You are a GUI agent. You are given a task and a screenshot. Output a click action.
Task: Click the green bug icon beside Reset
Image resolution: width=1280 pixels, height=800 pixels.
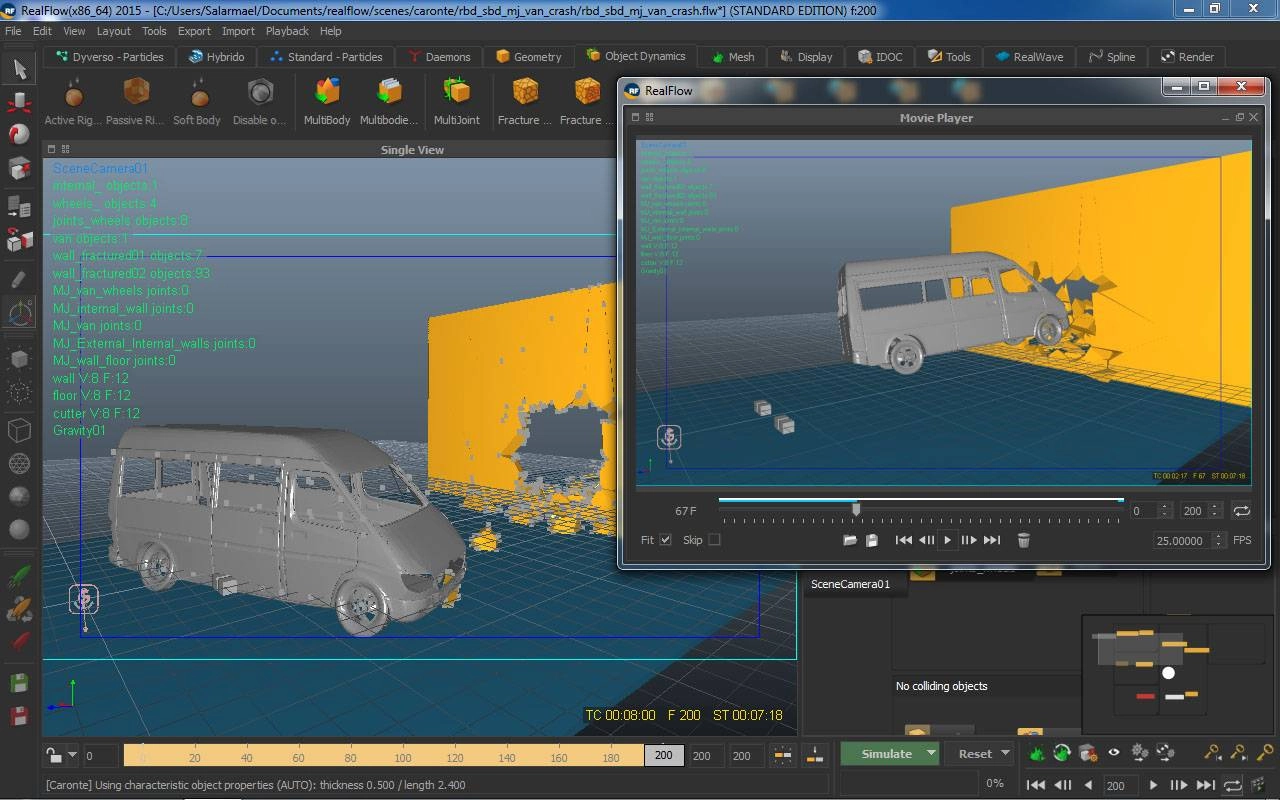pos(1036,753)
